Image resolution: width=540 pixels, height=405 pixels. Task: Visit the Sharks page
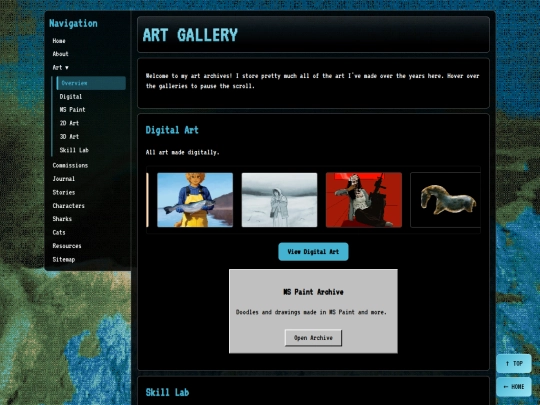click(62, 219)
